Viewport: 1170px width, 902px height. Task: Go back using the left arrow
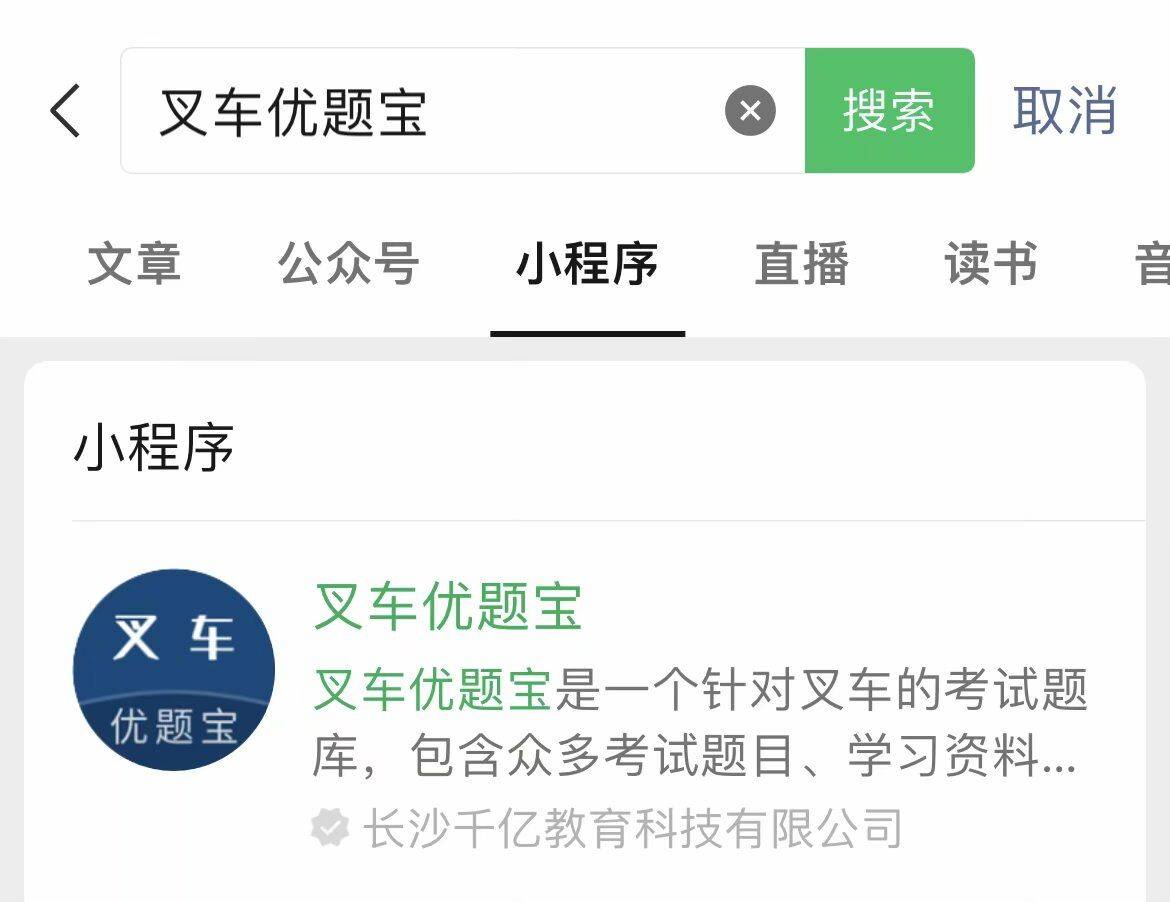click(x=65, y=110)
